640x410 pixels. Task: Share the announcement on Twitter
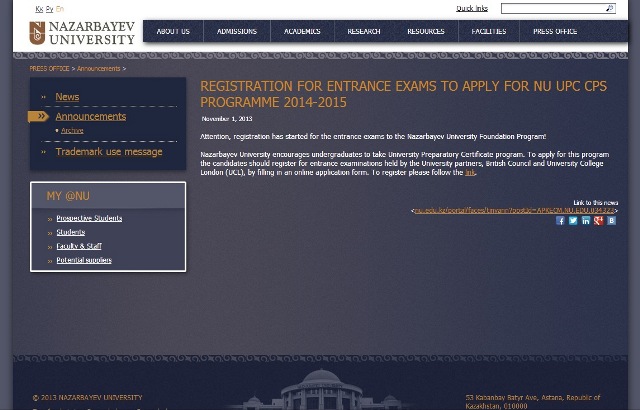pyautogui.click(x=573, y=221)
